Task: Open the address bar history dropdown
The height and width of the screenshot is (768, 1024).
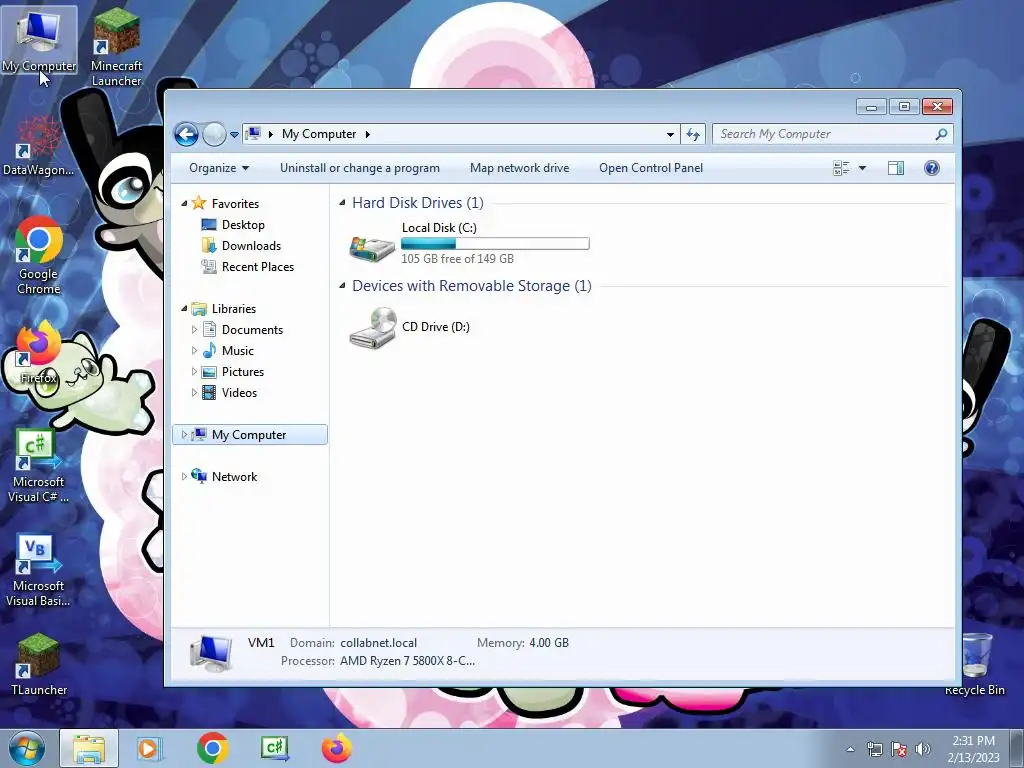Action: 670,135
